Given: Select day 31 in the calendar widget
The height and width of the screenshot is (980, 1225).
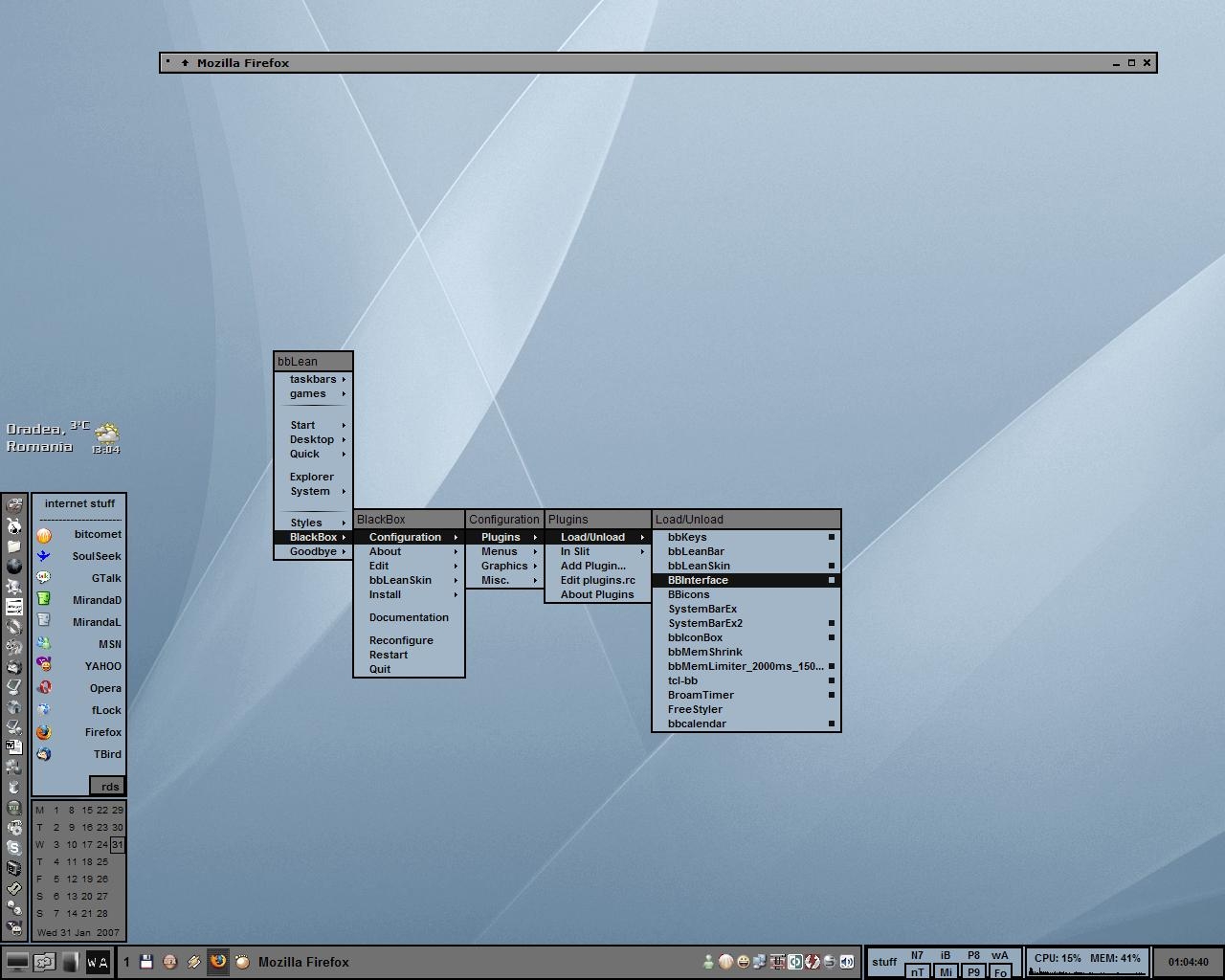Looking at the screenshot, I should (x=117, y=844).
